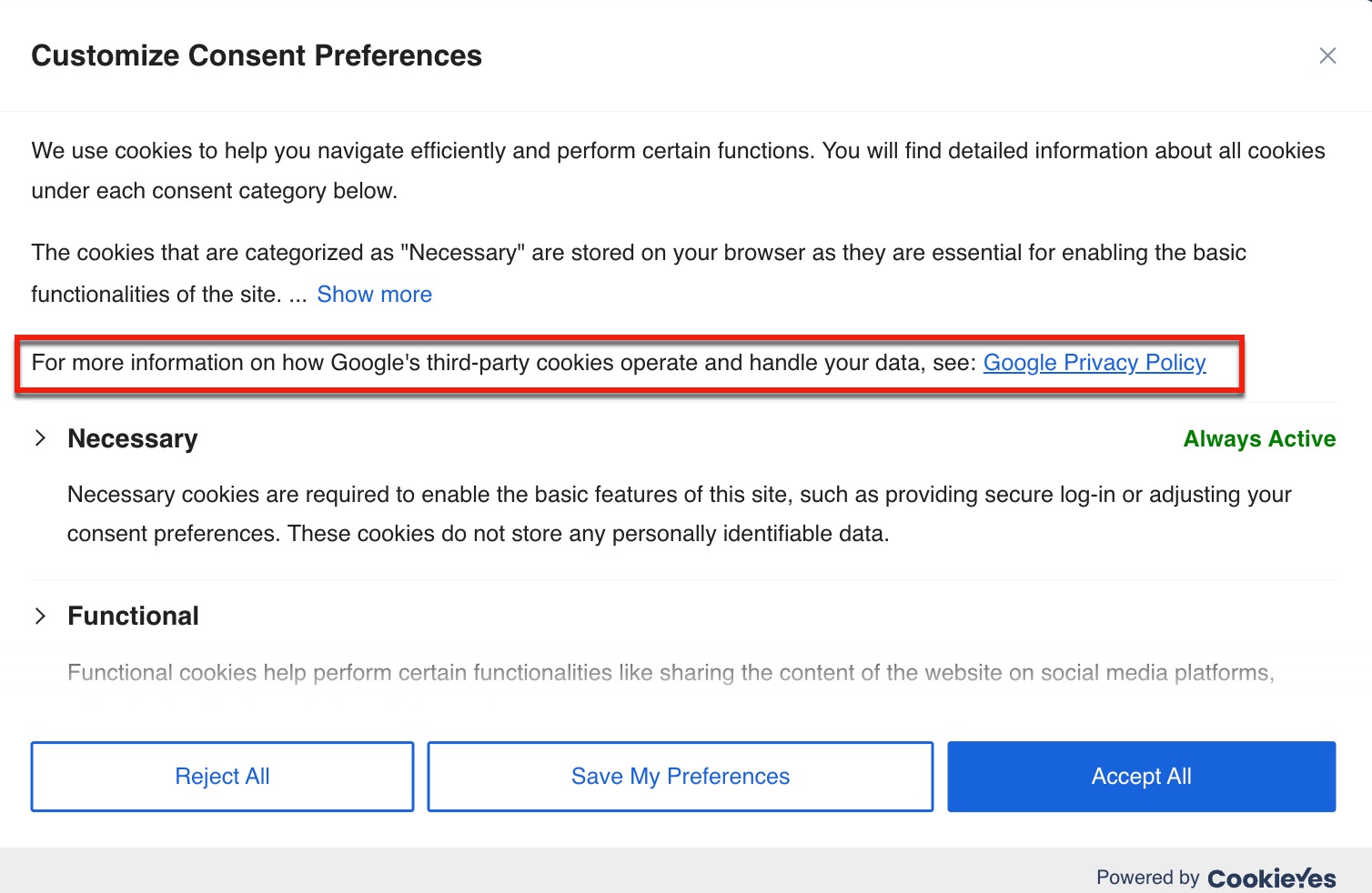Expand the Necessary cookies chevron

tap(40, 438)
